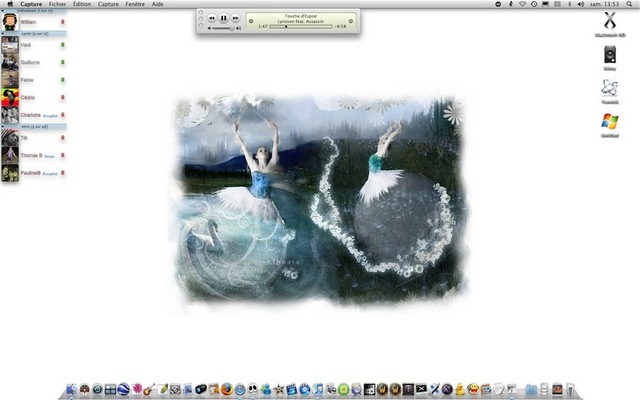Open the bold Capture application menu

31,4
